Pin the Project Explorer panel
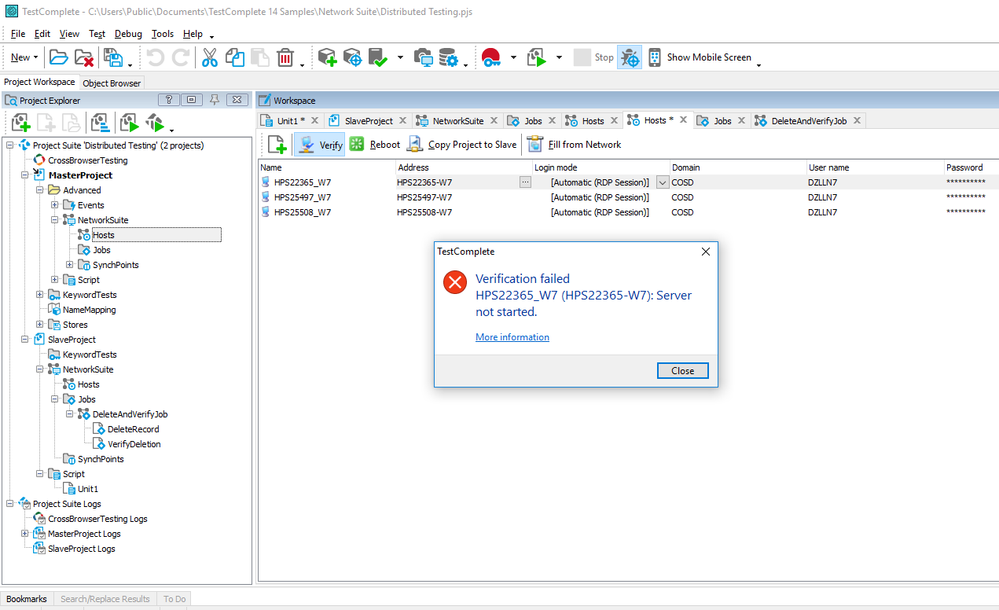The width and height of the screenshot is (999, 610). click(x=214, y=100)
